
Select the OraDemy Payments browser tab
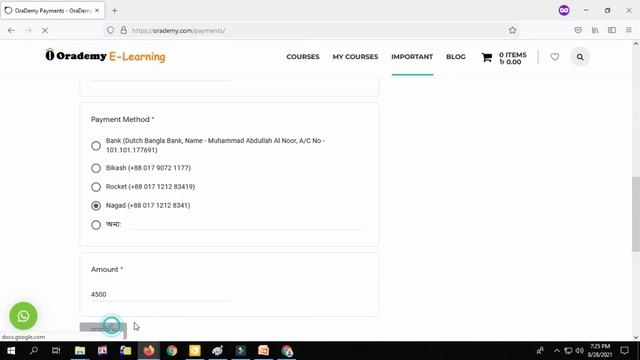tap(52, 11)
